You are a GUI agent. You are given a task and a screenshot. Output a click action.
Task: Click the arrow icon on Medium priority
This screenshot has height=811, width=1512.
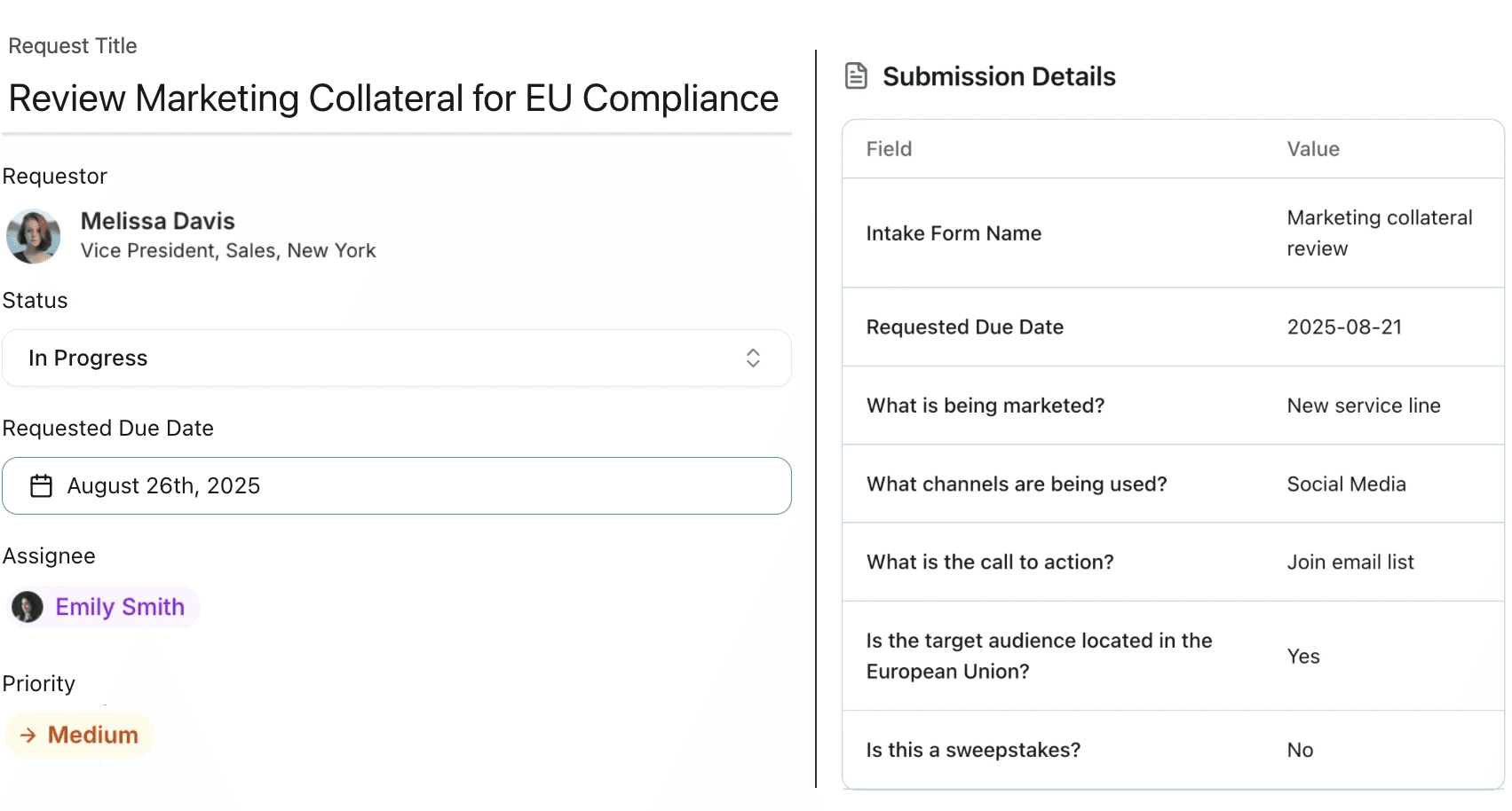pos(28,735)
